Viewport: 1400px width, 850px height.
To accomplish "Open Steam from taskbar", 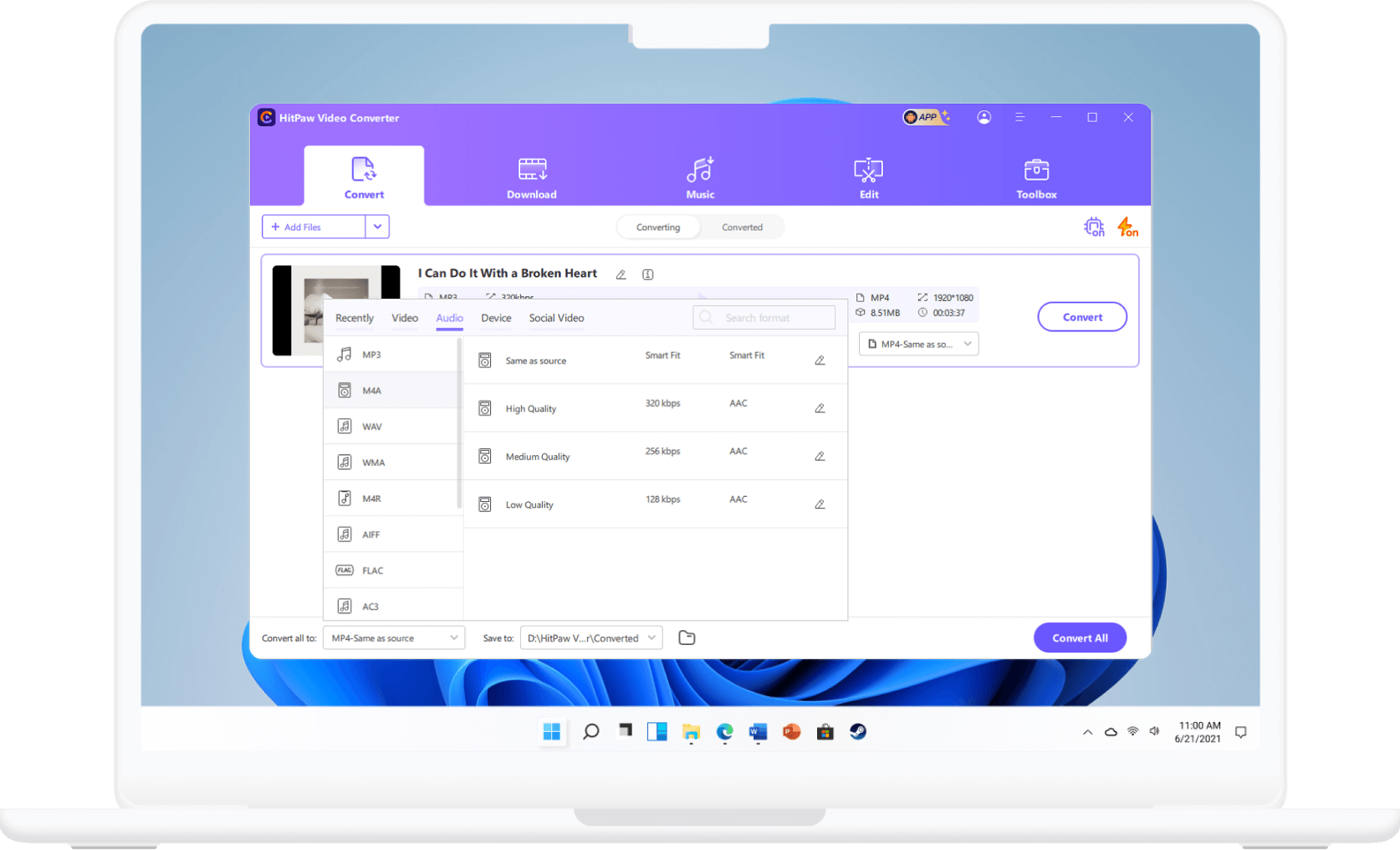I will (858, 732).
